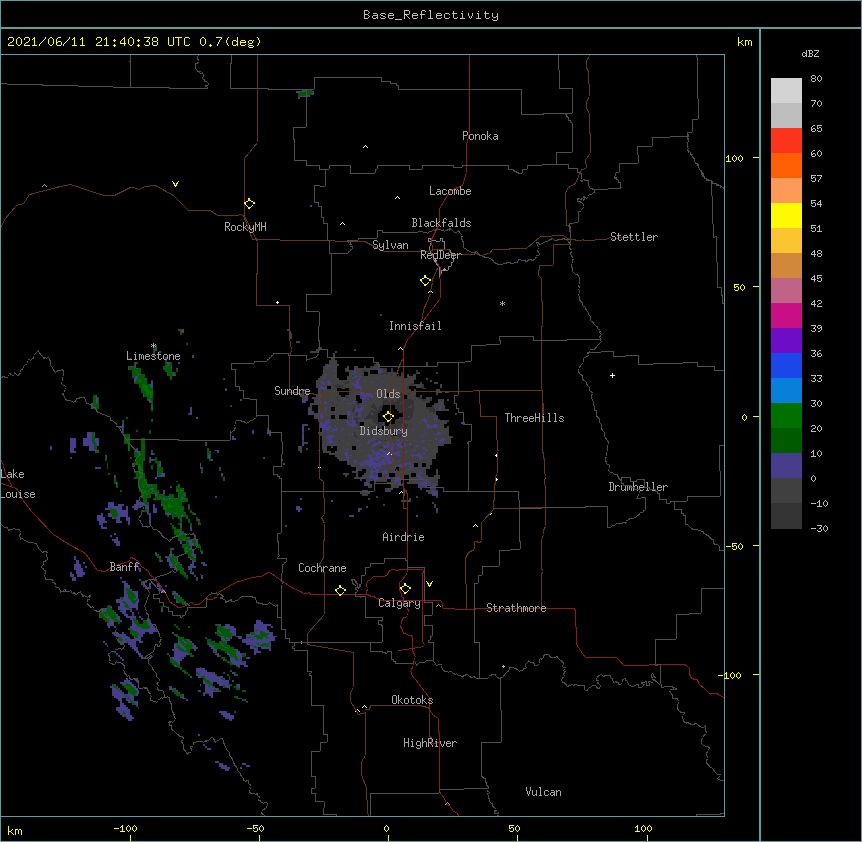Click the Didsbury label
Image resolution: width=862 pixels, height=842 pixels.
tap(384, 431)
